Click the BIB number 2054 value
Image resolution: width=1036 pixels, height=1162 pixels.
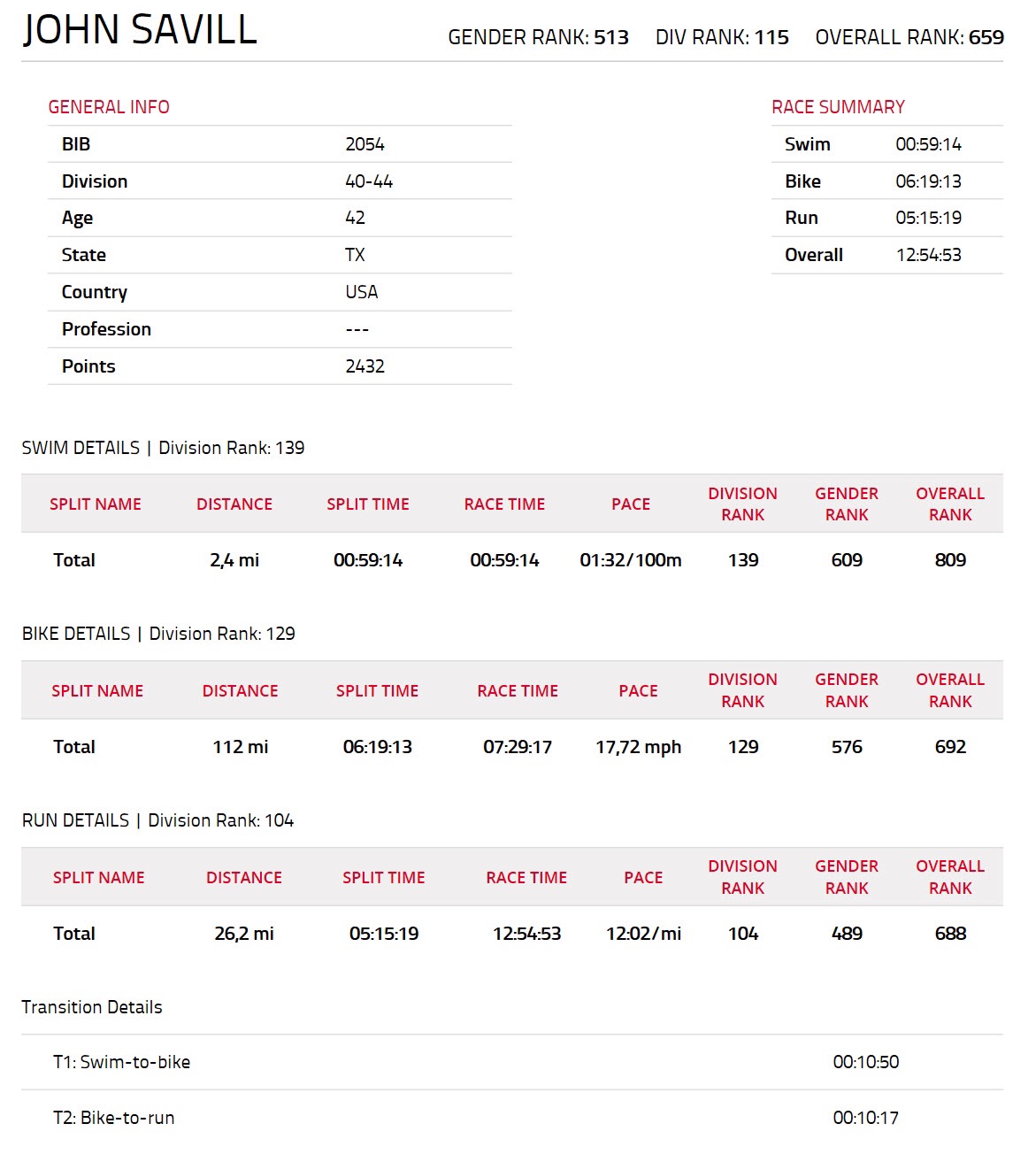pos(365,144)
